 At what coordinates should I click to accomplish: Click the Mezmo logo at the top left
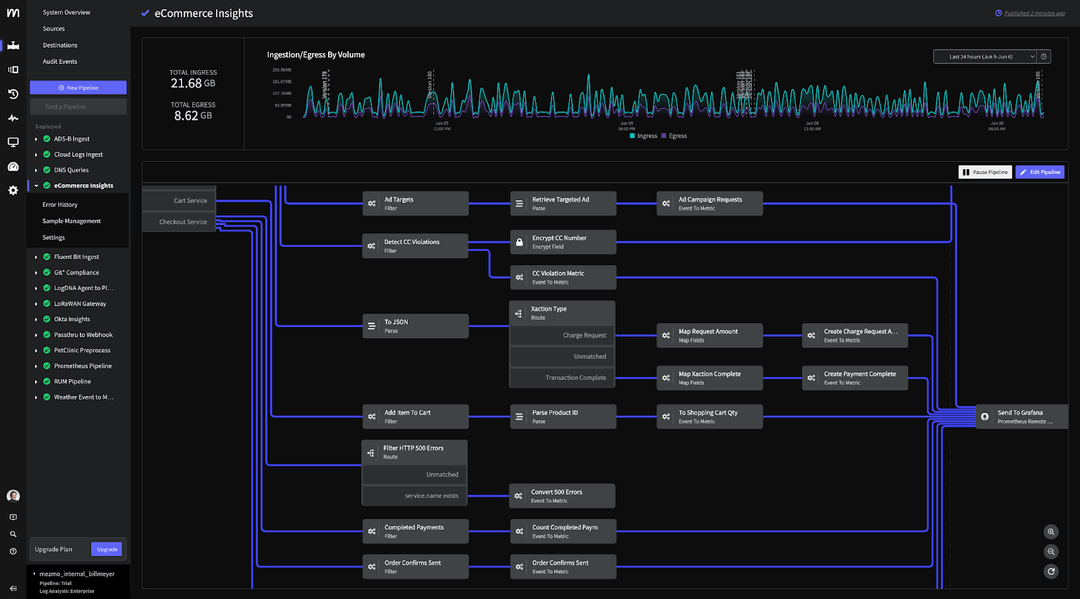click(13, 13)
